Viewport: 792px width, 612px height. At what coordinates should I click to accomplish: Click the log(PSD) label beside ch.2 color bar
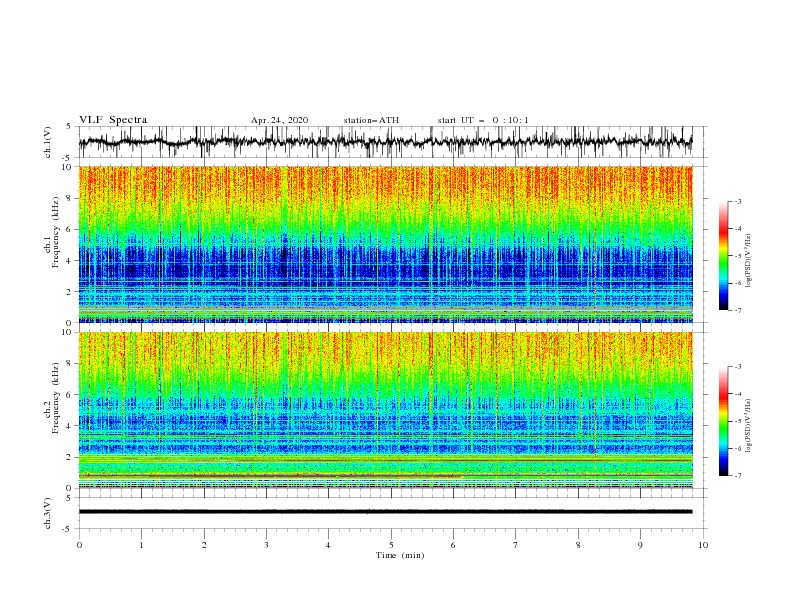pyautogui.click(x=748, y=426)
